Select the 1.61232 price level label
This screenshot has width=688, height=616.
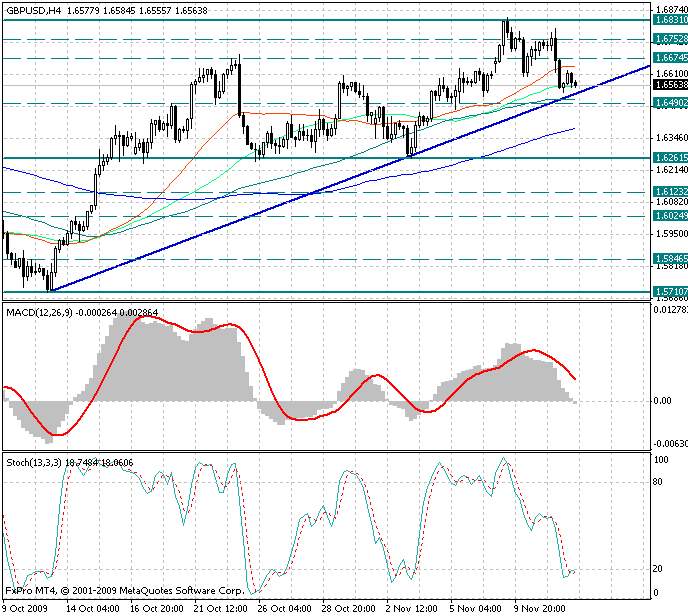[x=670, y=192]
